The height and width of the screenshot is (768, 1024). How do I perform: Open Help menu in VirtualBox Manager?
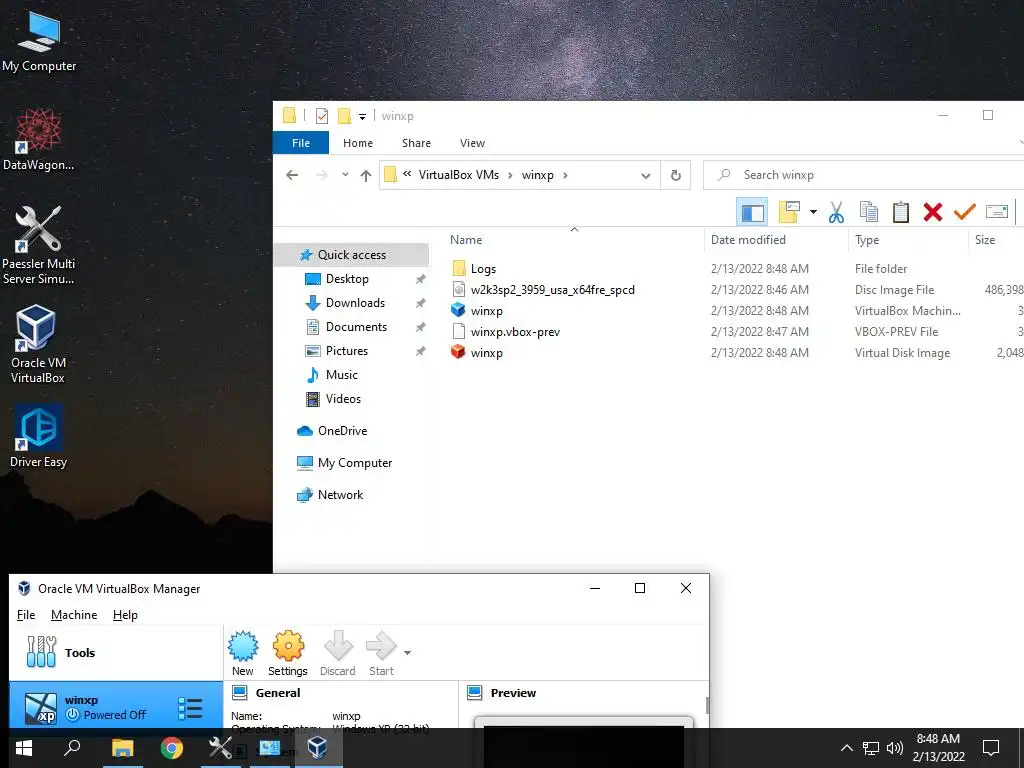click(x=125, y=615)
